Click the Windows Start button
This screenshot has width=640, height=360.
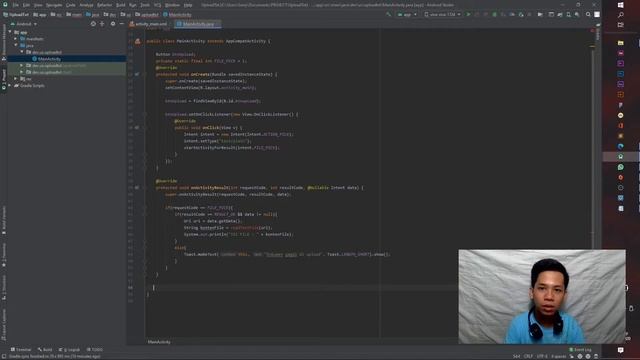(x=620, y=5)
